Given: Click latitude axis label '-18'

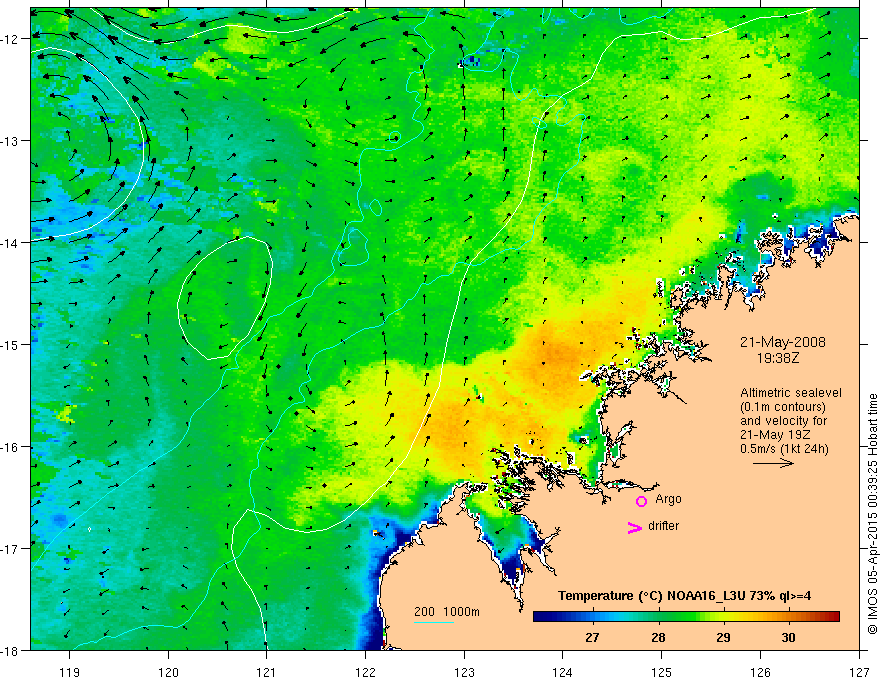Looking at the screenshot, I should tap(10, 650).
